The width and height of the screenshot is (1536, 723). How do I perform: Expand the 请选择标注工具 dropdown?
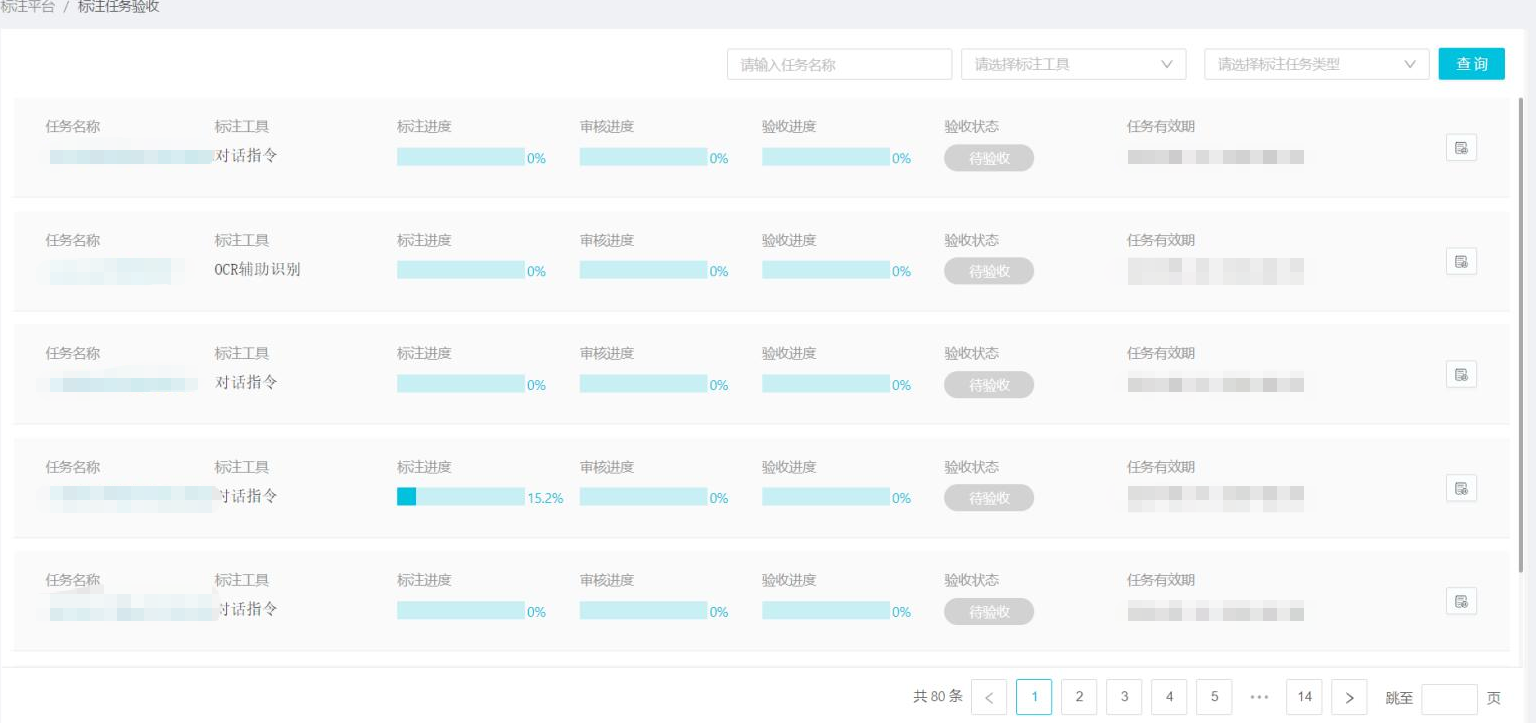(x=1073, y=64)
